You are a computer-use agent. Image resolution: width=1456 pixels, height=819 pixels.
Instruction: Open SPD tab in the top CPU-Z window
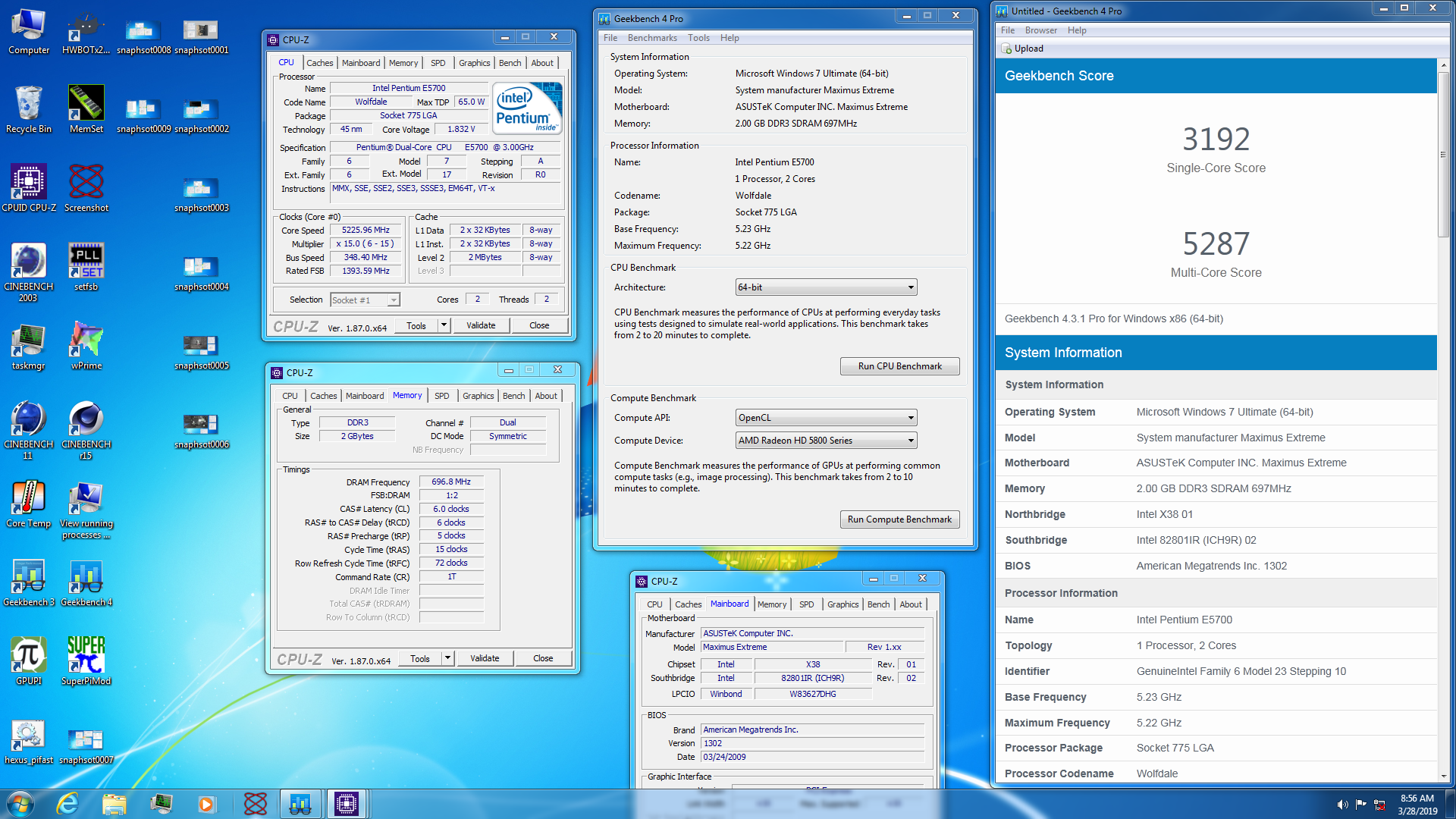click(438, 63)
